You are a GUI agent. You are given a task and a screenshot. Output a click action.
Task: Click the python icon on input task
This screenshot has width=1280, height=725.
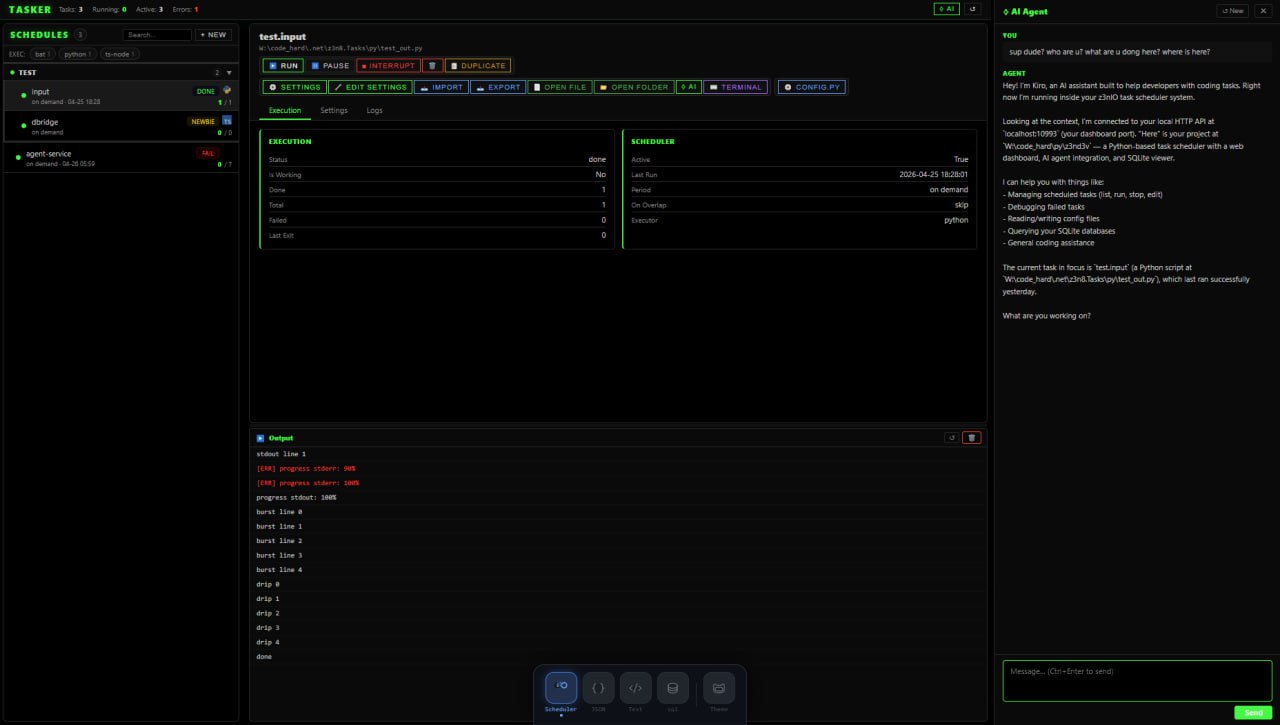[x=227, y=90]
